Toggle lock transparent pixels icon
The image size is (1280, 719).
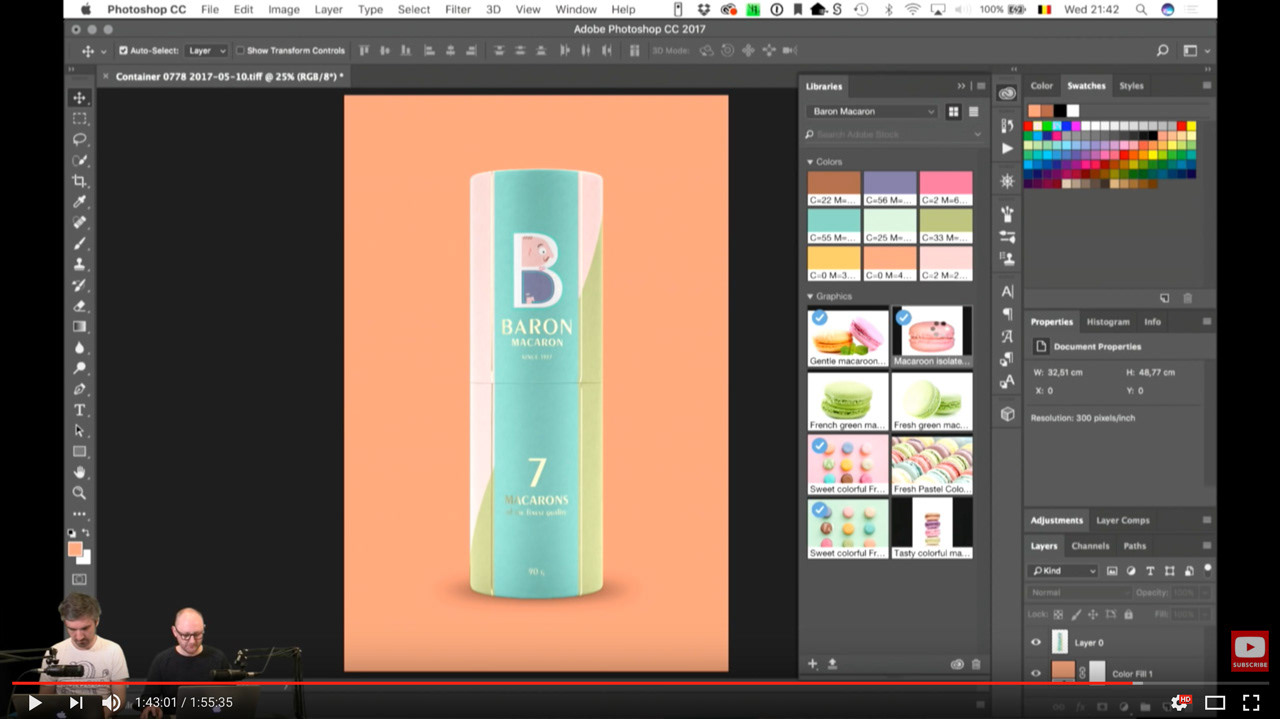(x=1058, y=614)
